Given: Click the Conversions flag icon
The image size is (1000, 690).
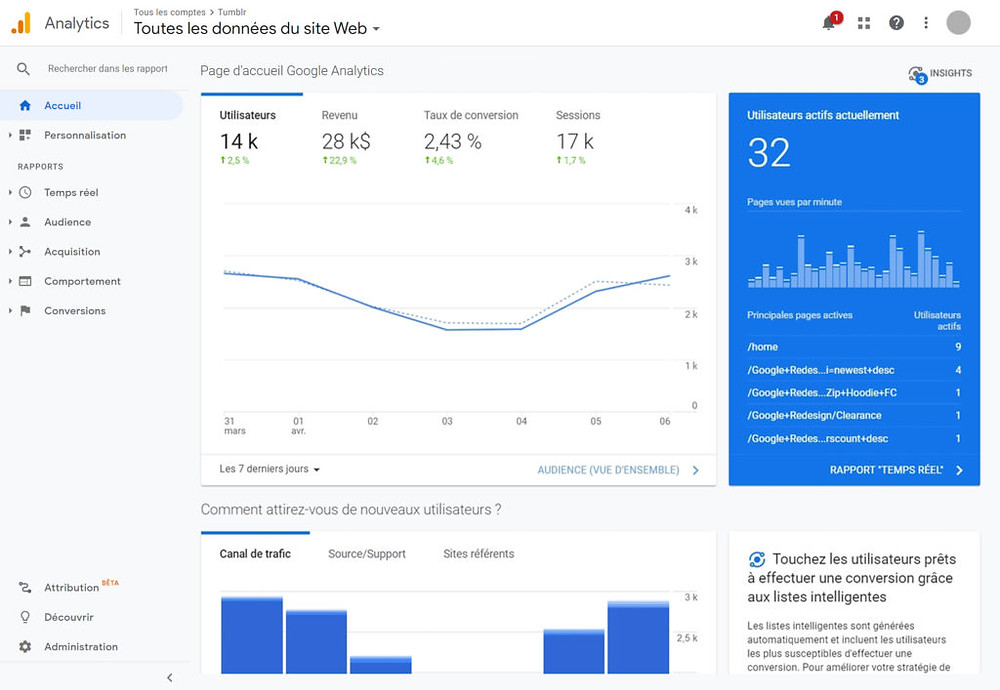Looking at the screenshot, I should tap(25, 311).
